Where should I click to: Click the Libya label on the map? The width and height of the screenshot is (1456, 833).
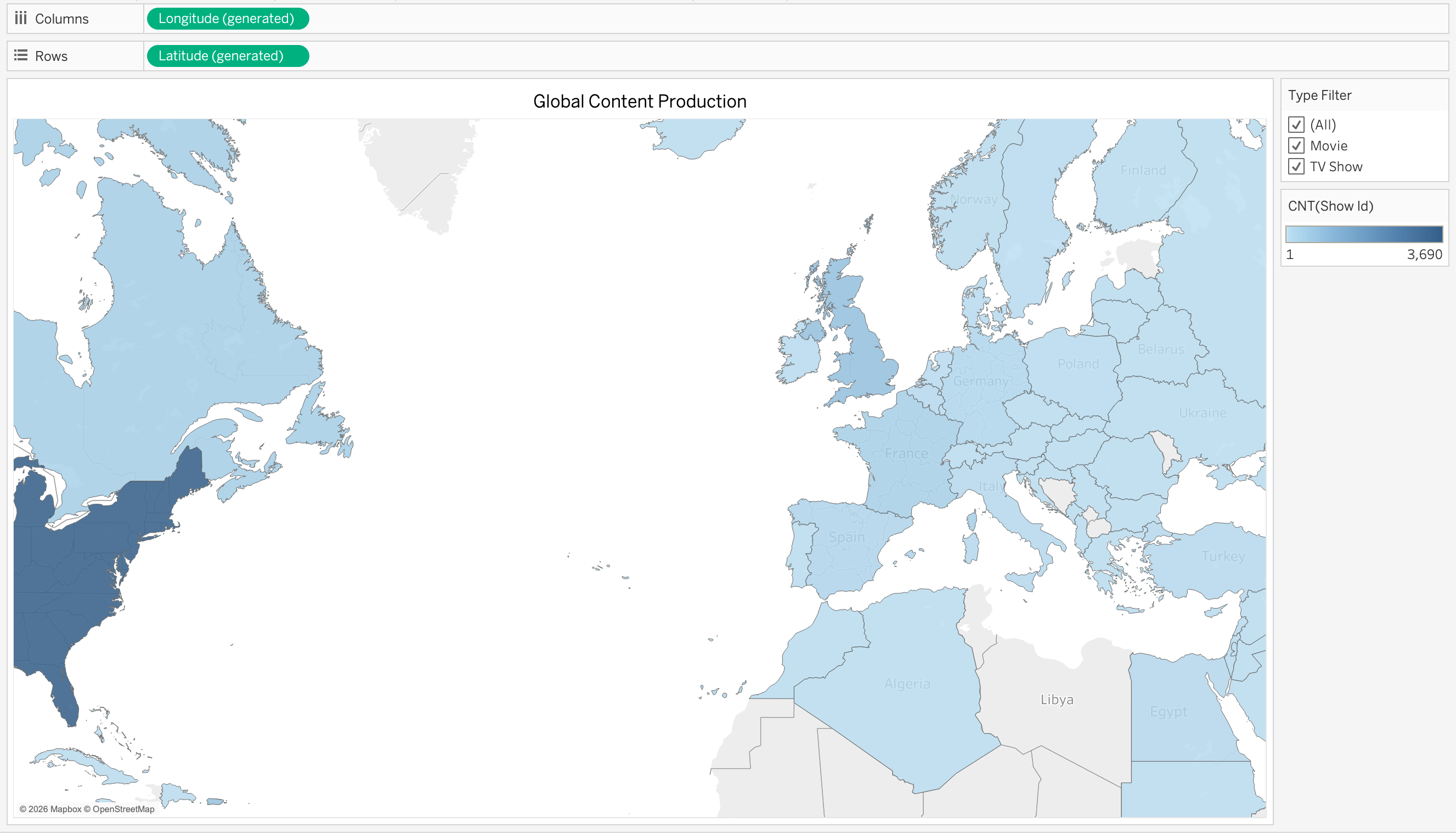tap(1057, 699)
